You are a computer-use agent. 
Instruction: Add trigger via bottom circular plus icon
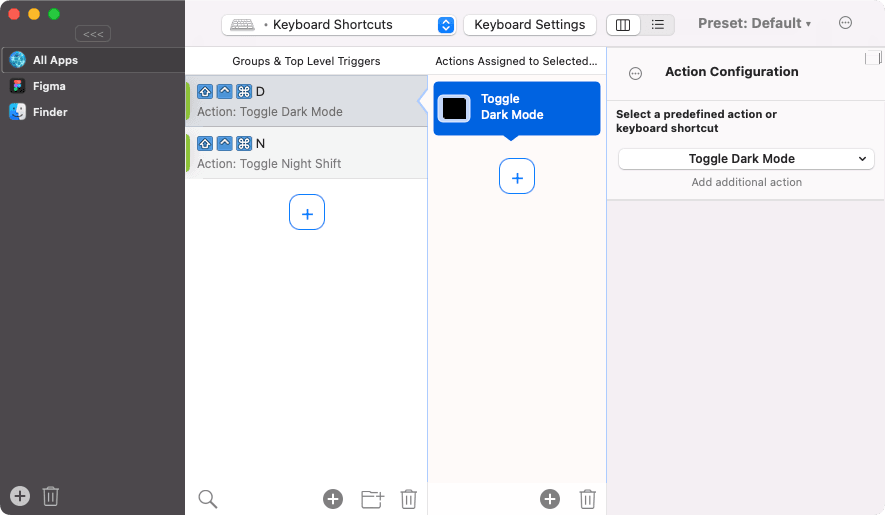pyautogui.click(x=333, y=499)
